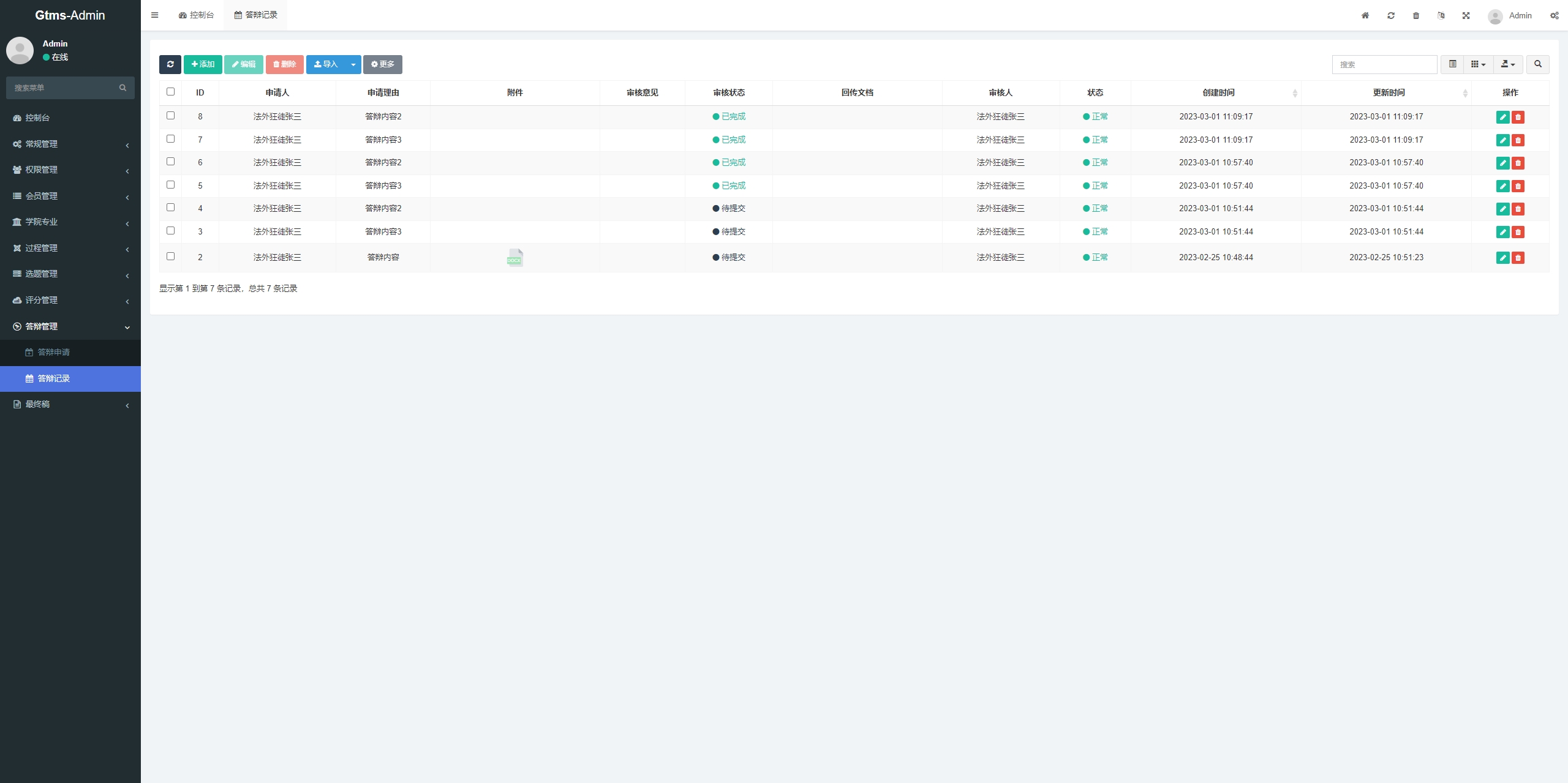The width and height of the screenshot is (1568, 783).
Task: Expand 权限管理 sidebar menu
Action: [70, 170]
